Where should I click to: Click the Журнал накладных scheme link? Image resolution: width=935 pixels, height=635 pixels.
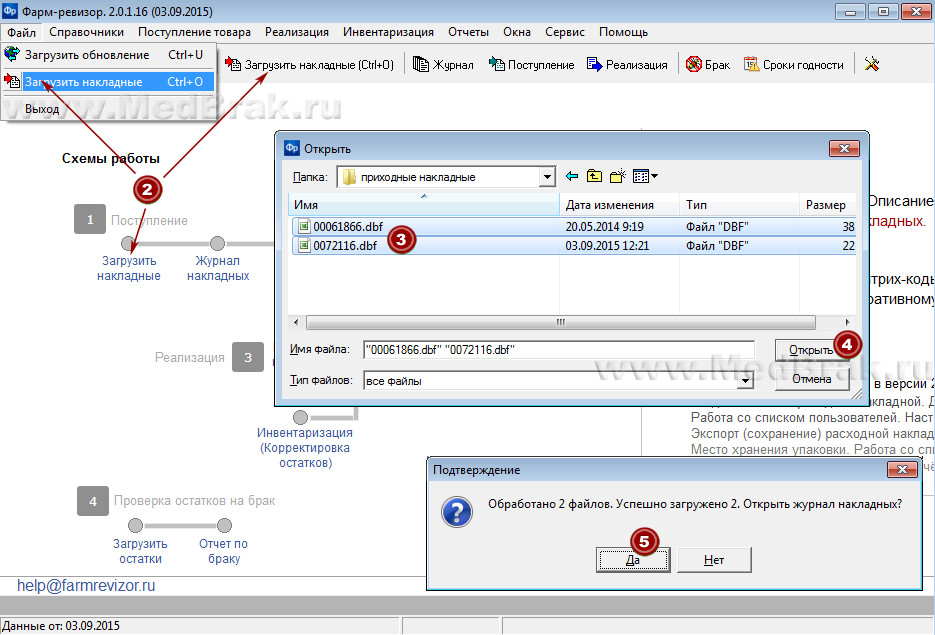pos(218,268)
